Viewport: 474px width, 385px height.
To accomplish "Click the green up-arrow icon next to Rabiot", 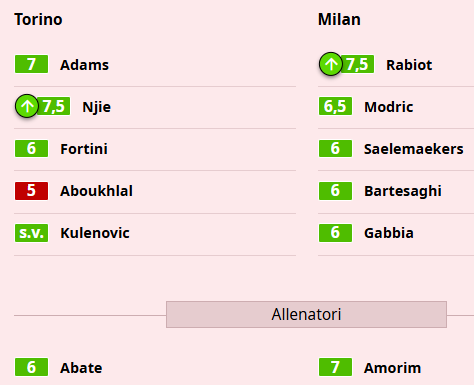I will point(331,64).
